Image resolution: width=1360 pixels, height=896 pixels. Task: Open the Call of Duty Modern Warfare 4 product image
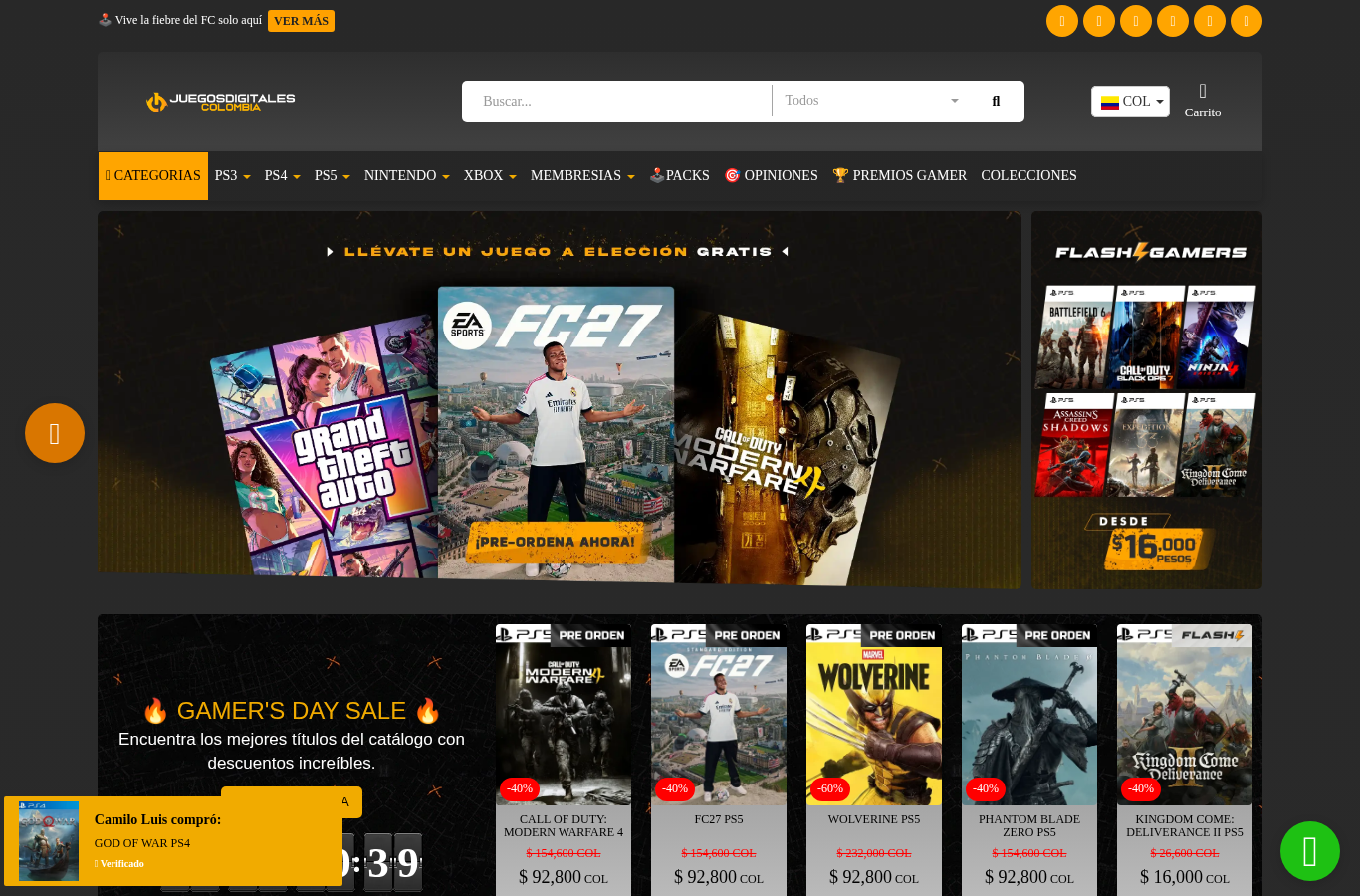pyautogui.click(x=564, y=715)
